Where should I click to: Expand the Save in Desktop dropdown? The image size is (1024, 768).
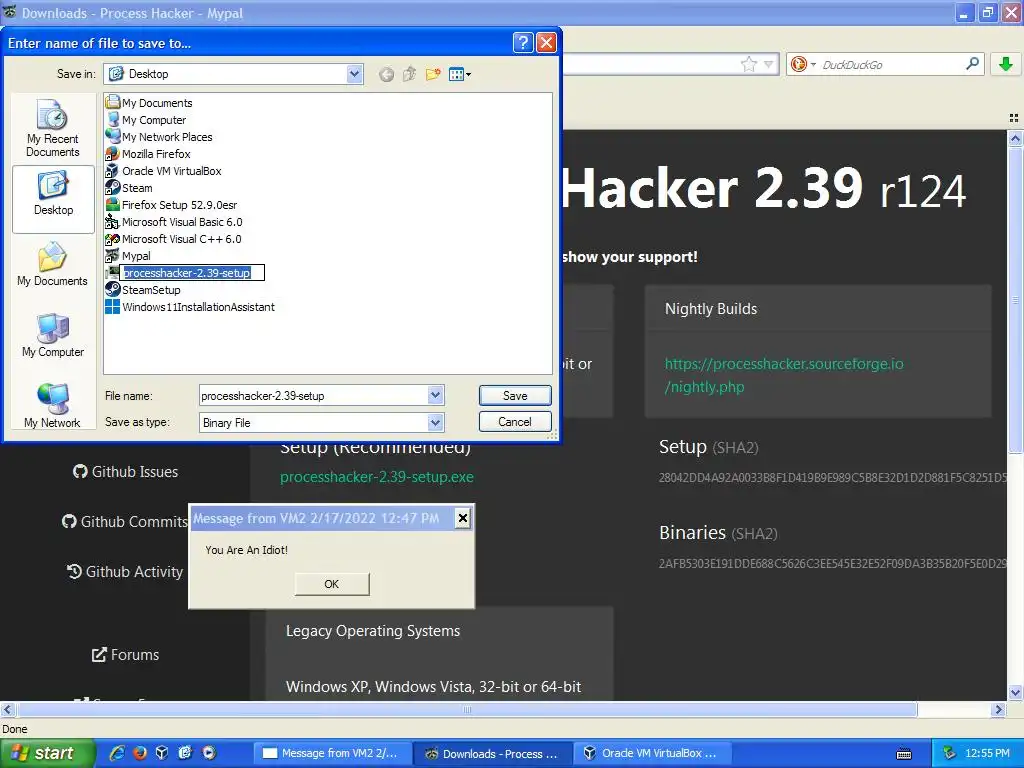click(355, 74)
